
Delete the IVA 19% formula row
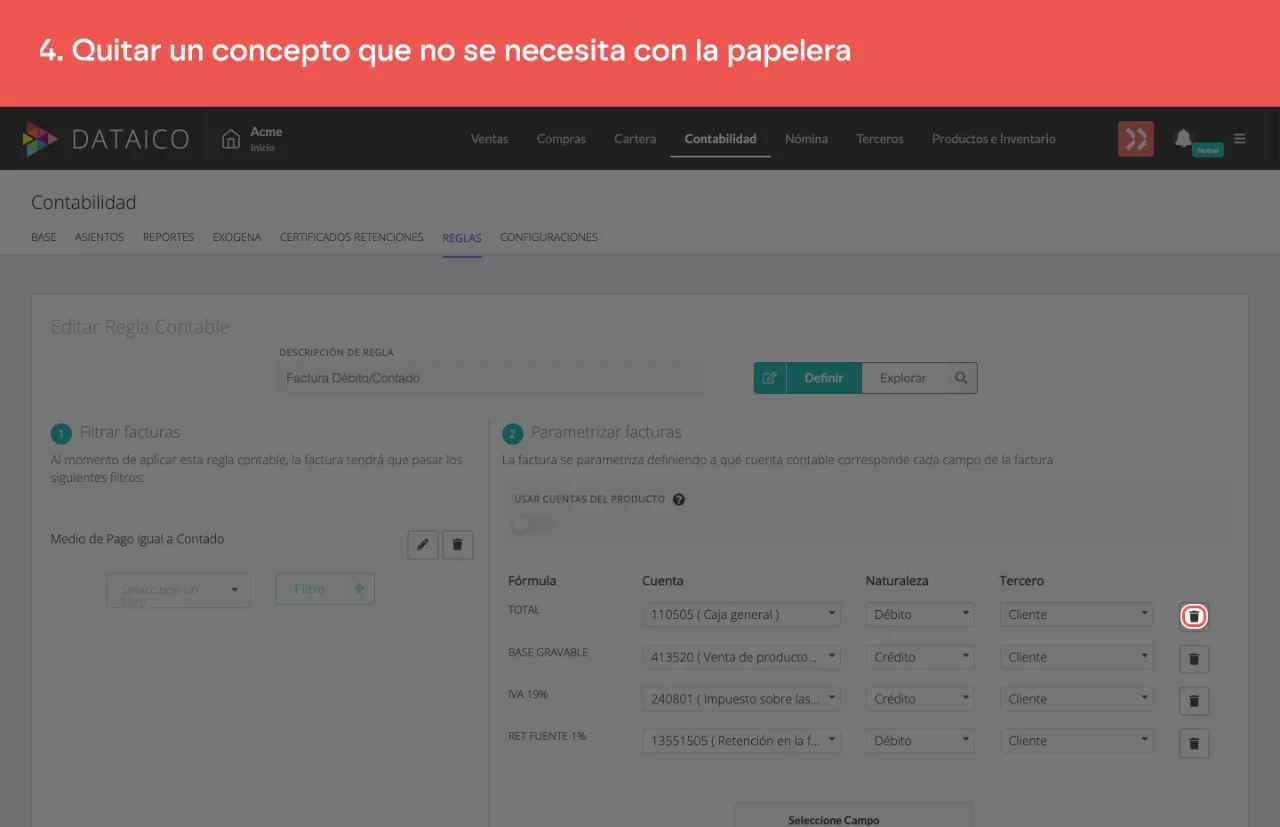click(1194, 701)
